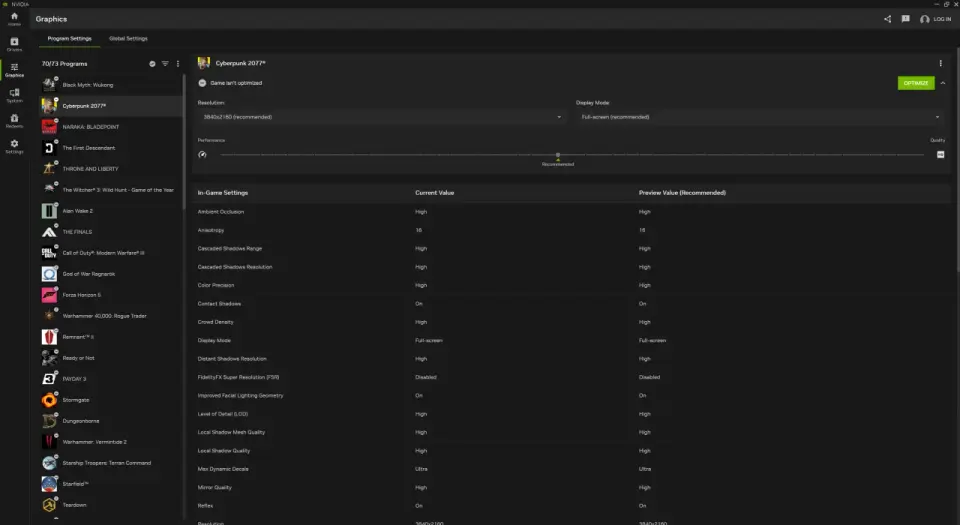This screenshot has width=960, height=525.
Task: Open the Redeem sidebar section
Action: 14,121
